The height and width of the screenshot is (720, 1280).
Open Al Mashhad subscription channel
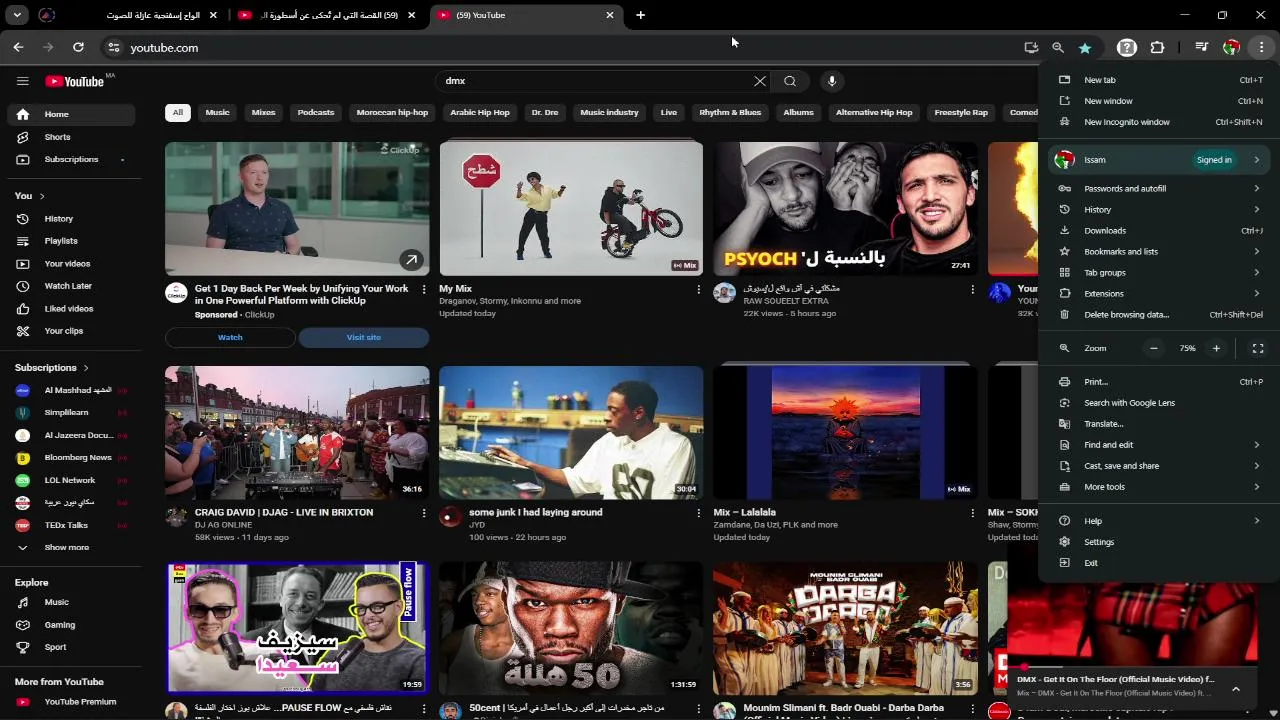click(x=70, y=390)
